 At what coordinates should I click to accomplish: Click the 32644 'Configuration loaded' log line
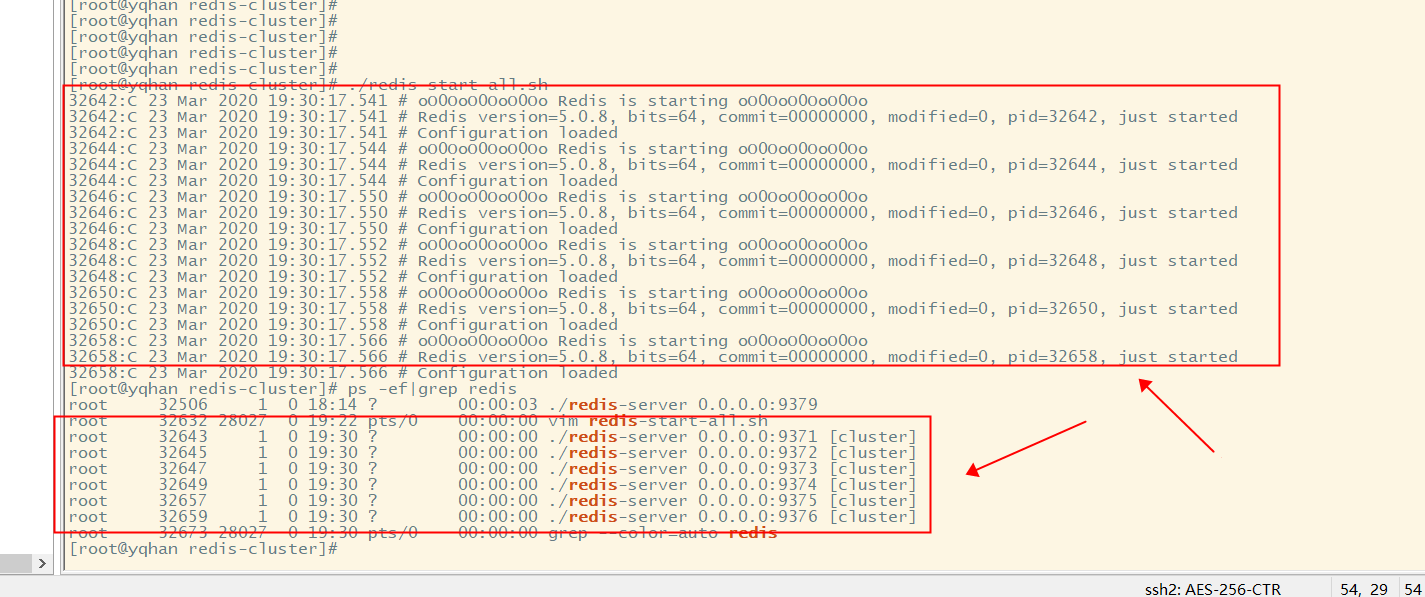pyautogui.click(x=343, y=181)
